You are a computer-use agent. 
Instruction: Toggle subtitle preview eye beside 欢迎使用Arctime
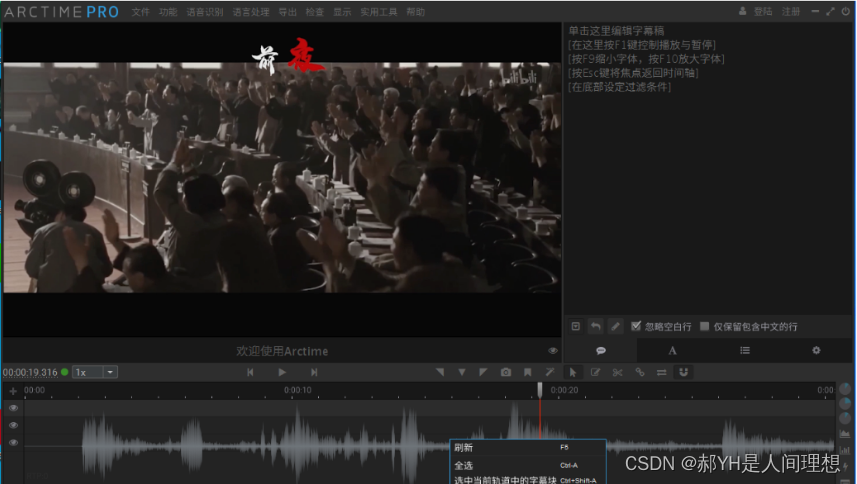[553, 351]
